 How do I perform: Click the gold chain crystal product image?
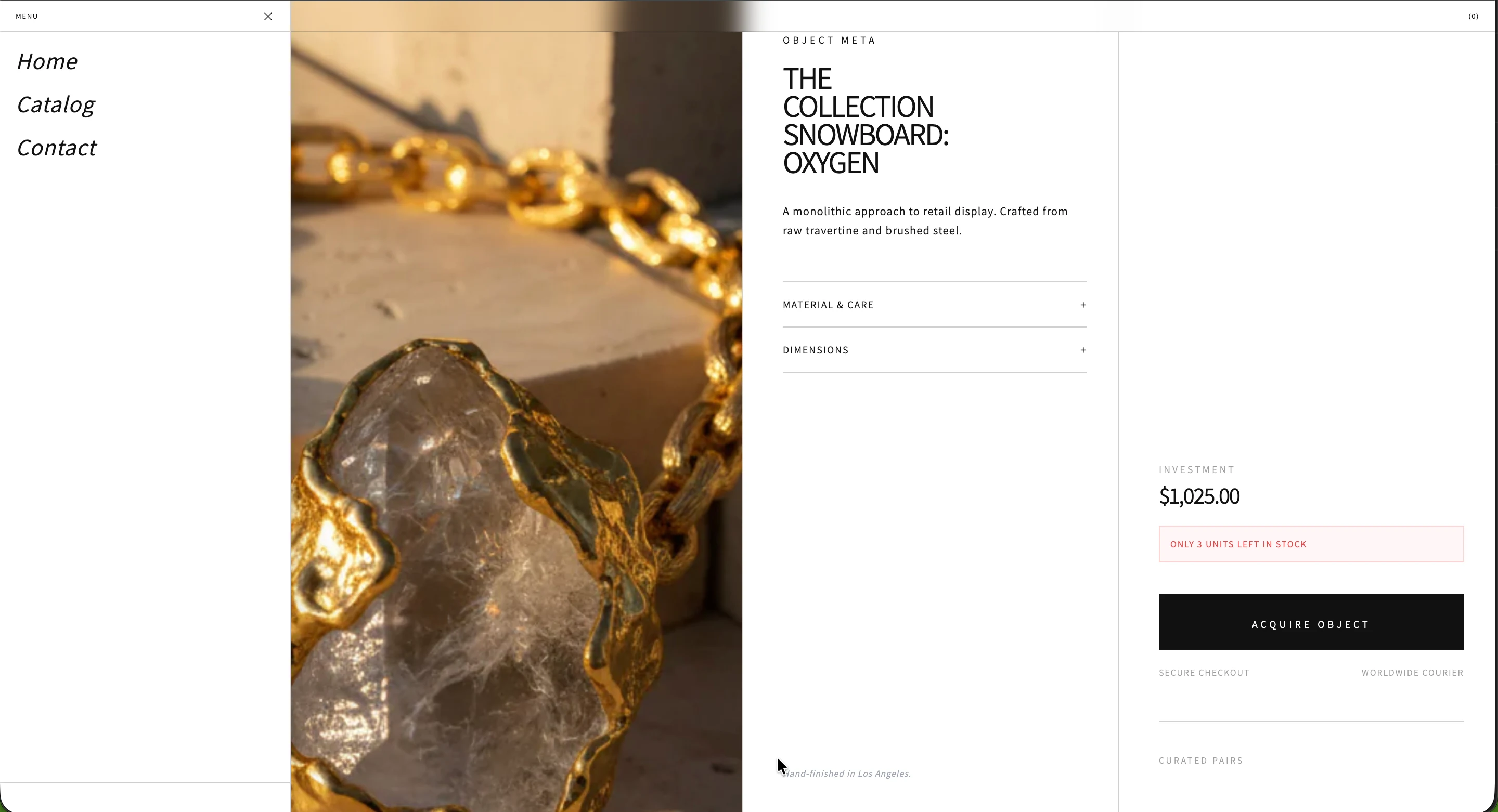point(516,422)
